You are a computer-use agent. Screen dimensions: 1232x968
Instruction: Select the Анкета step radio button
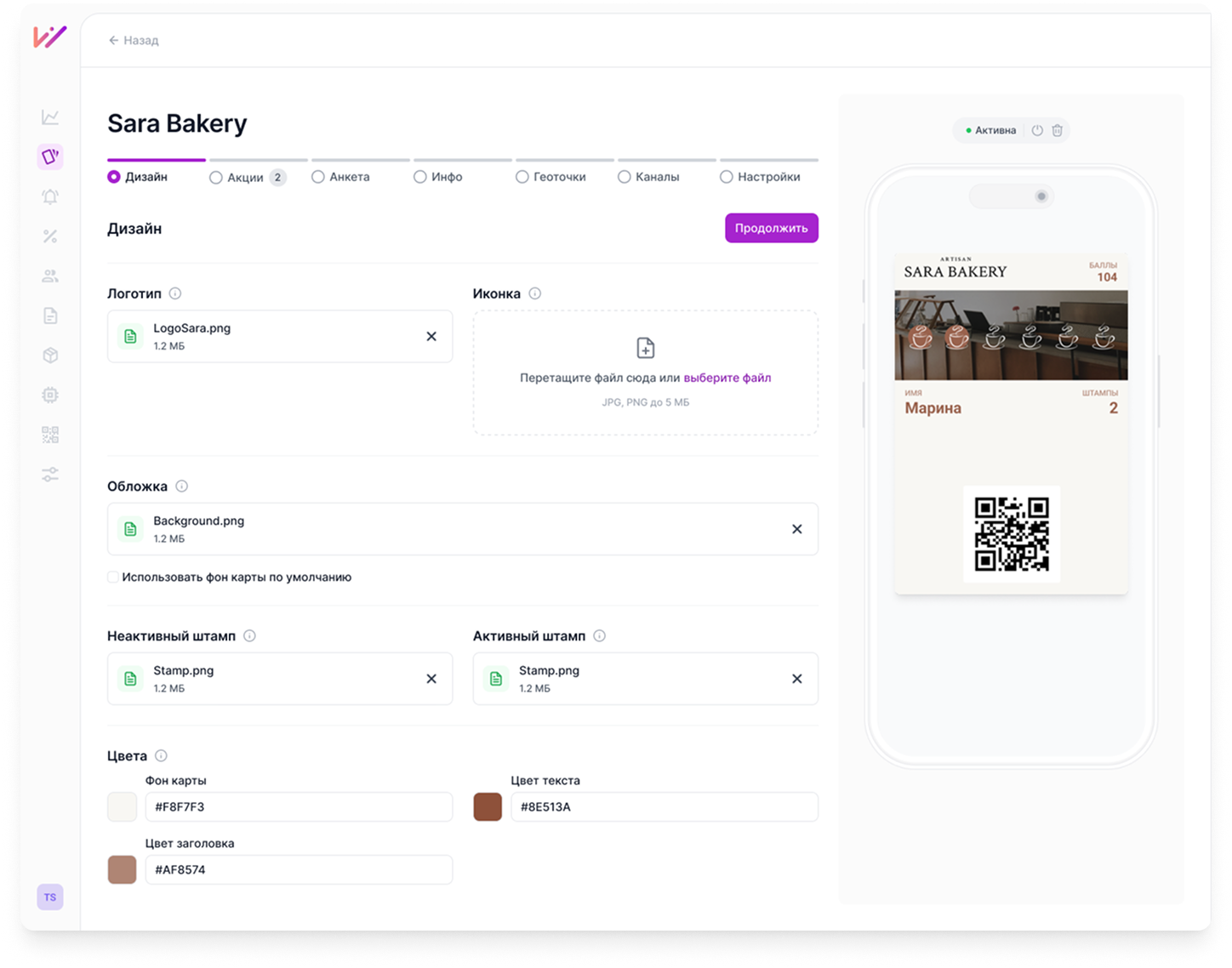[318, 177]
